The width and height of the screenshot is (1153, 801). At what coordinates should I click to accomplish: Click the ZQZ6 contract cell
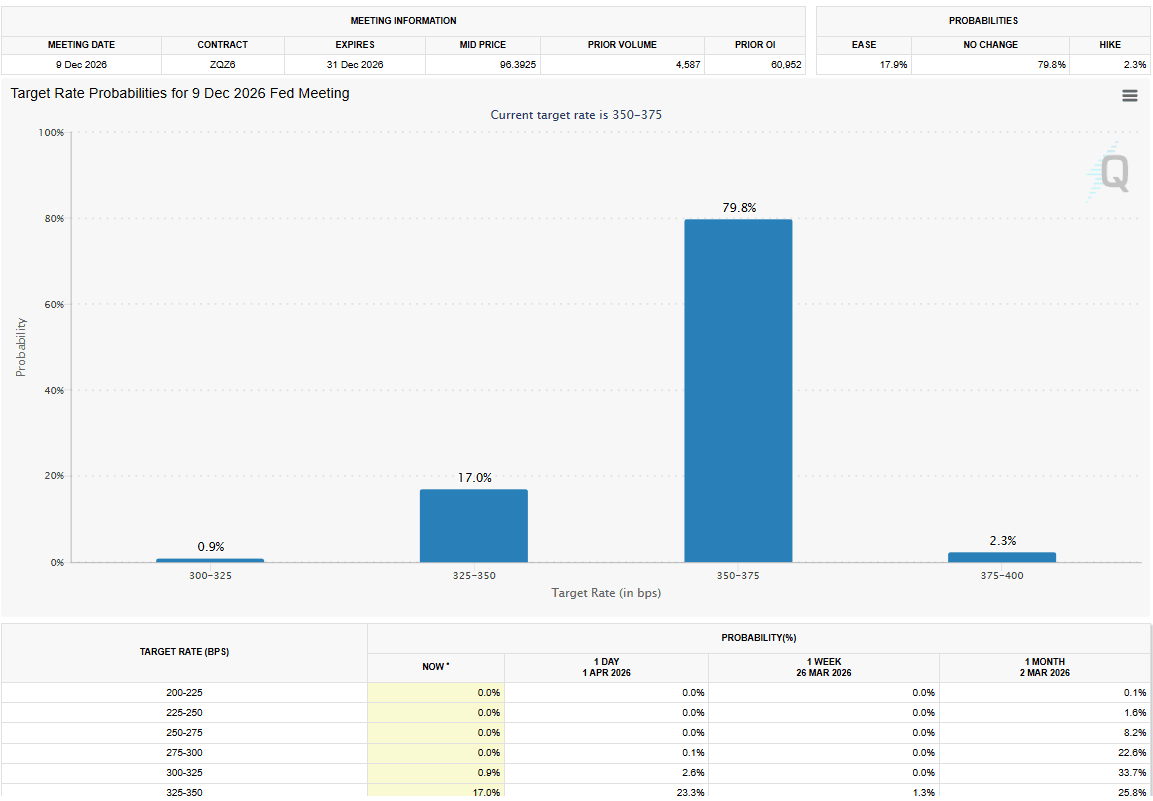(x=222, y=65)
